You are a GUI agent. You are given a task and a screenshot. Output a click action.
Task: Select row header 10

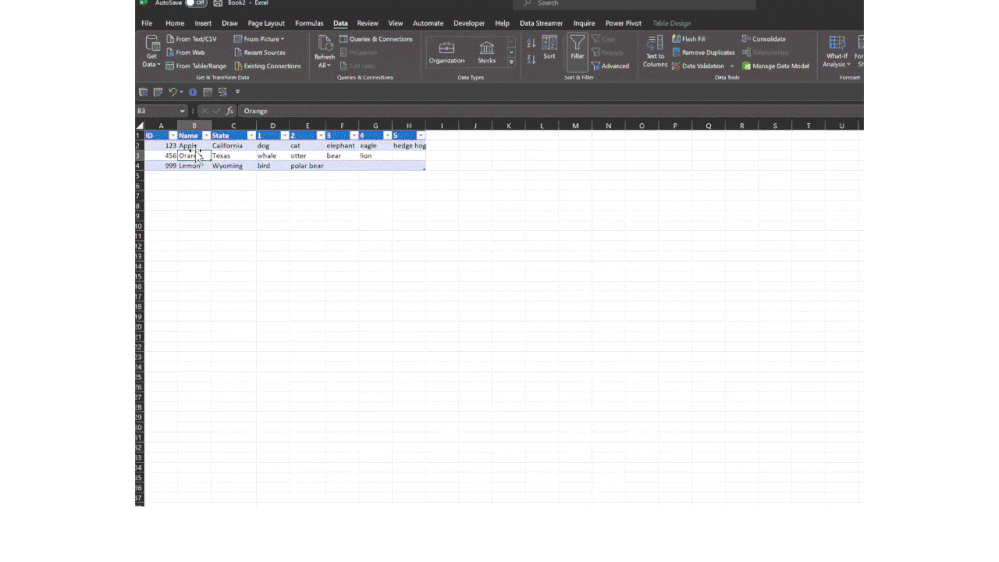point(140,226)
